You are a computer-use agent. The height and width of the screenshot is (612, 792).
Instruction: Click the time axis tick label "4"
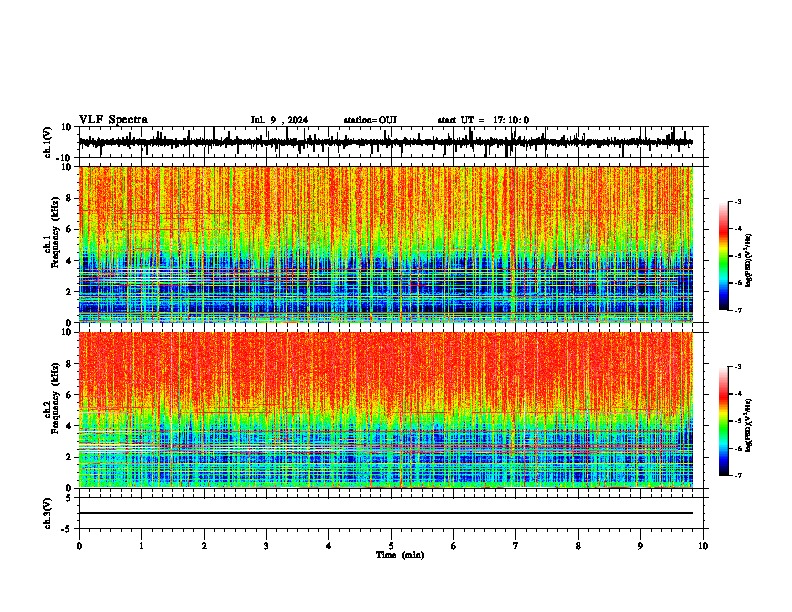(329, 546)
